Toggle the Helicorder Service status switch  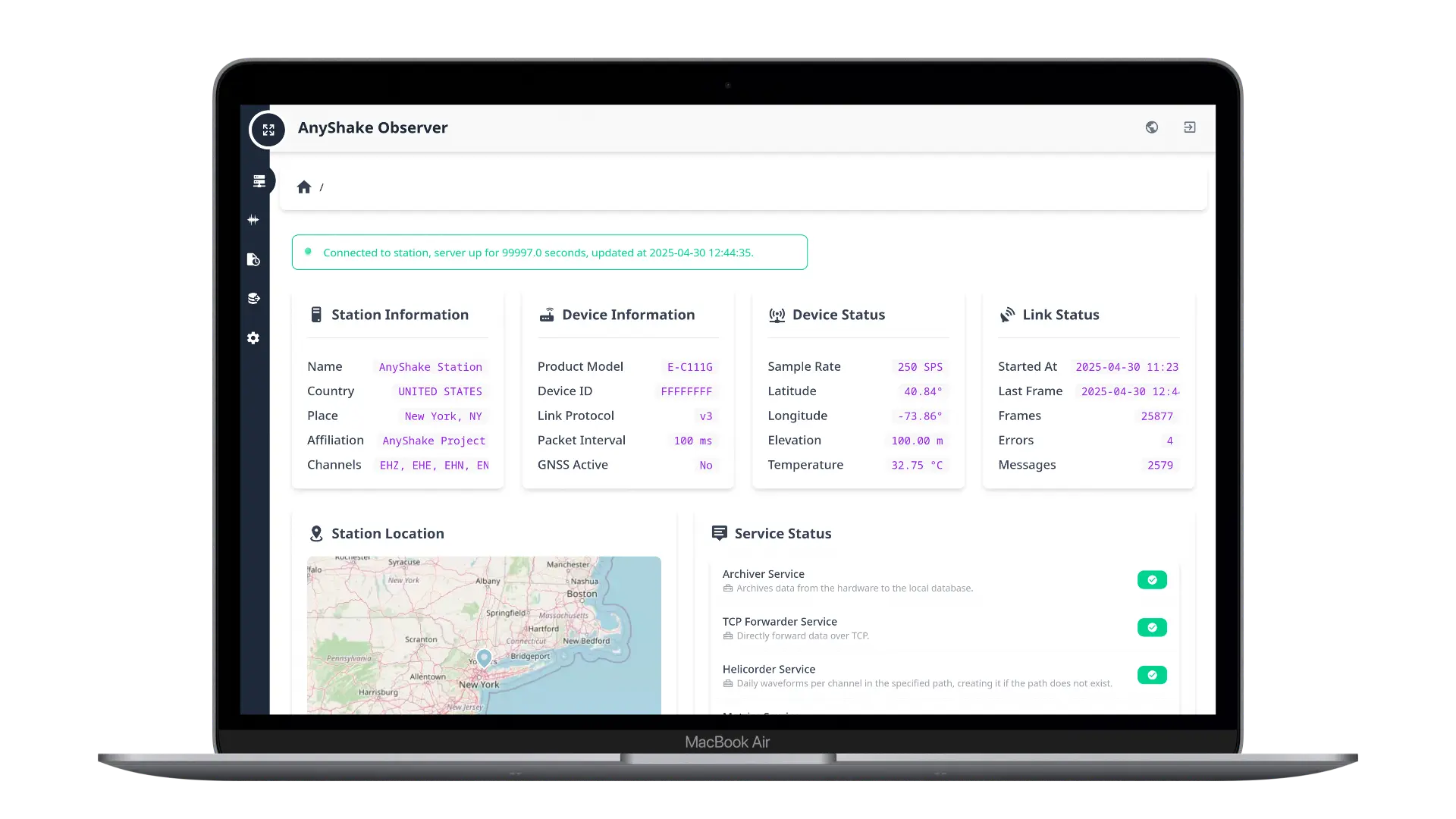(1151, 675)
